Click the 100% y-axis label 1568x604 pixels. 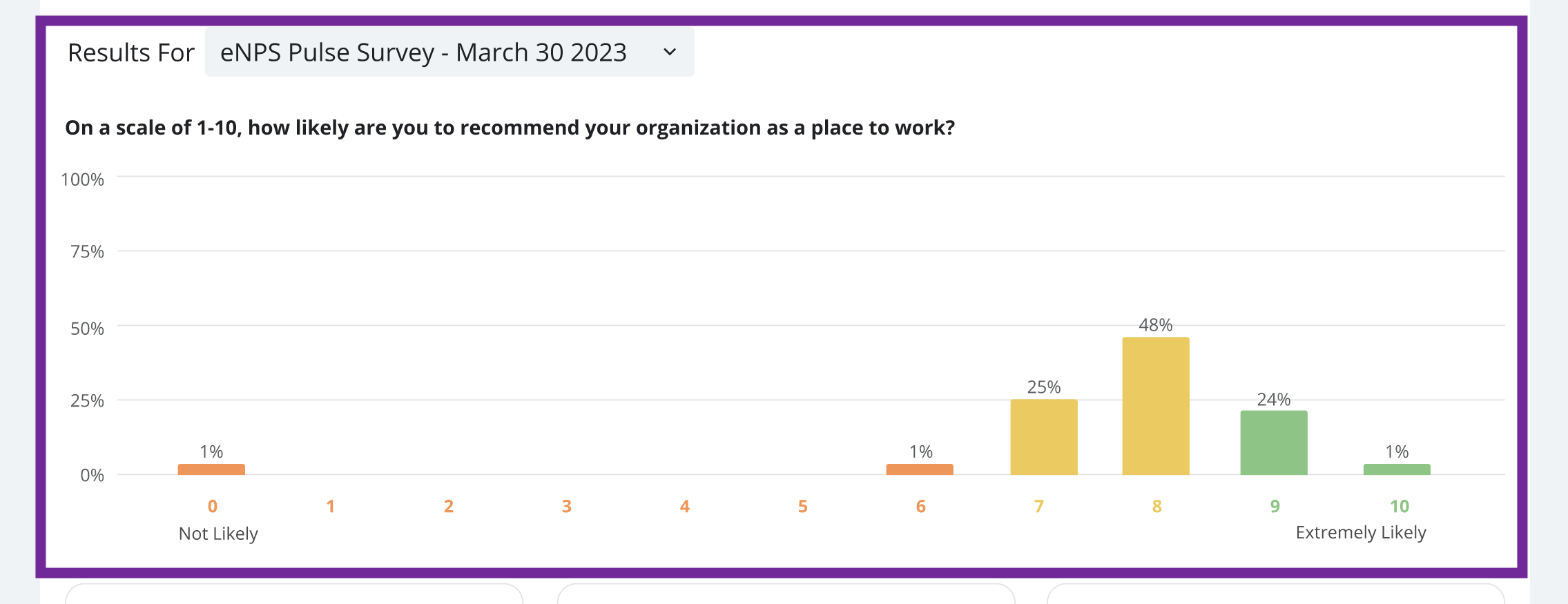click(82, 179)
